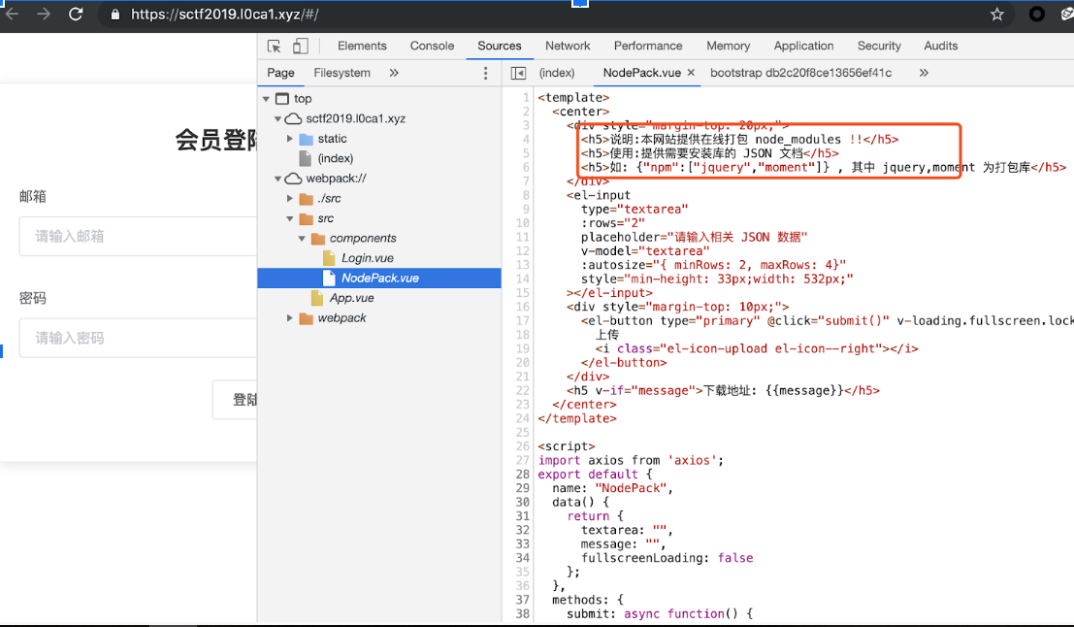This screenshot has width=1074, height=627.
Task: Switch to the (index) editor tab
Action: tap(556, 73)
